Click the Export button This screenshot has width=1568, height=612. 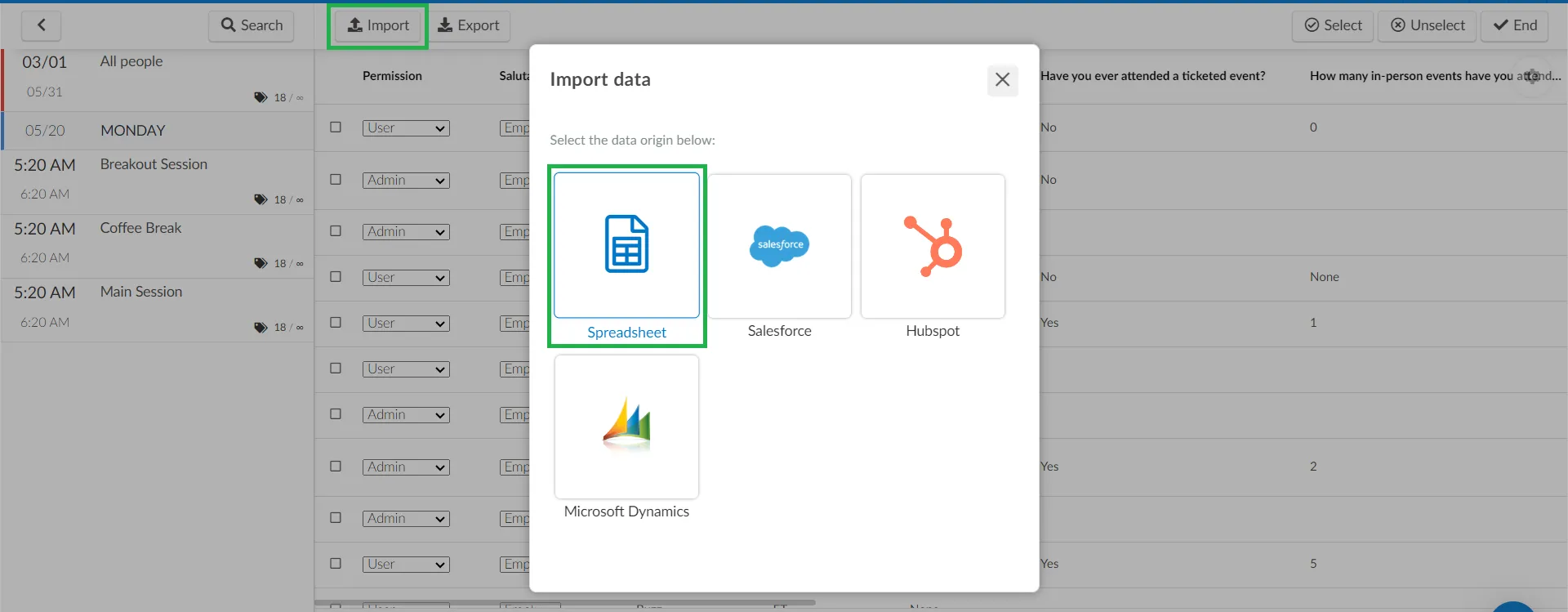pyautogui.click(x=469, y=25)
